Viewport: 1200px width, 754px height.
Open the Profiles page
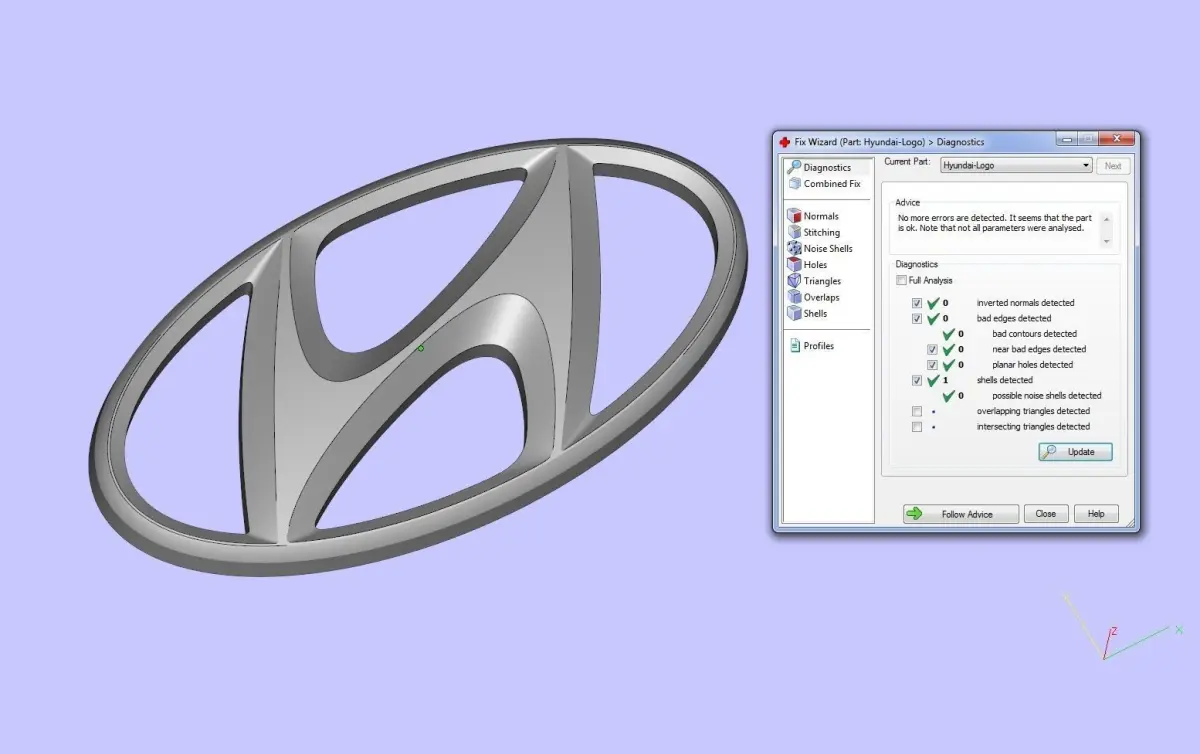[811, 346]
